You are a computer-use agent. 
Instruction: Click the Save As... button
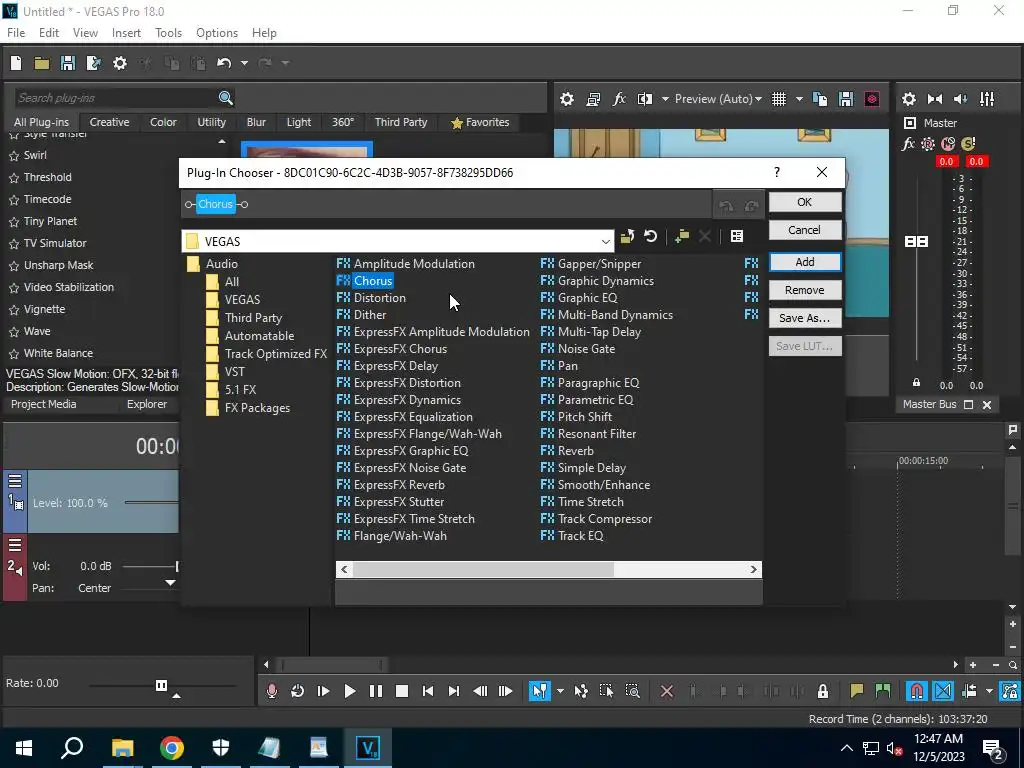(x=805, y=318)
